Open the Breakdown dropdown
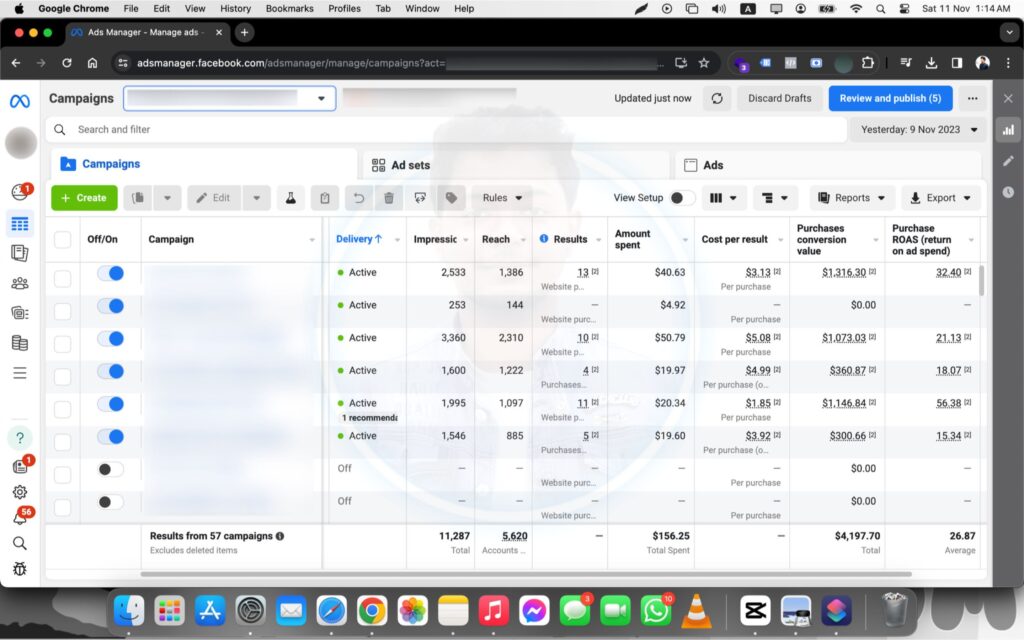This screenshot has height=640, width=1024. 775,198
